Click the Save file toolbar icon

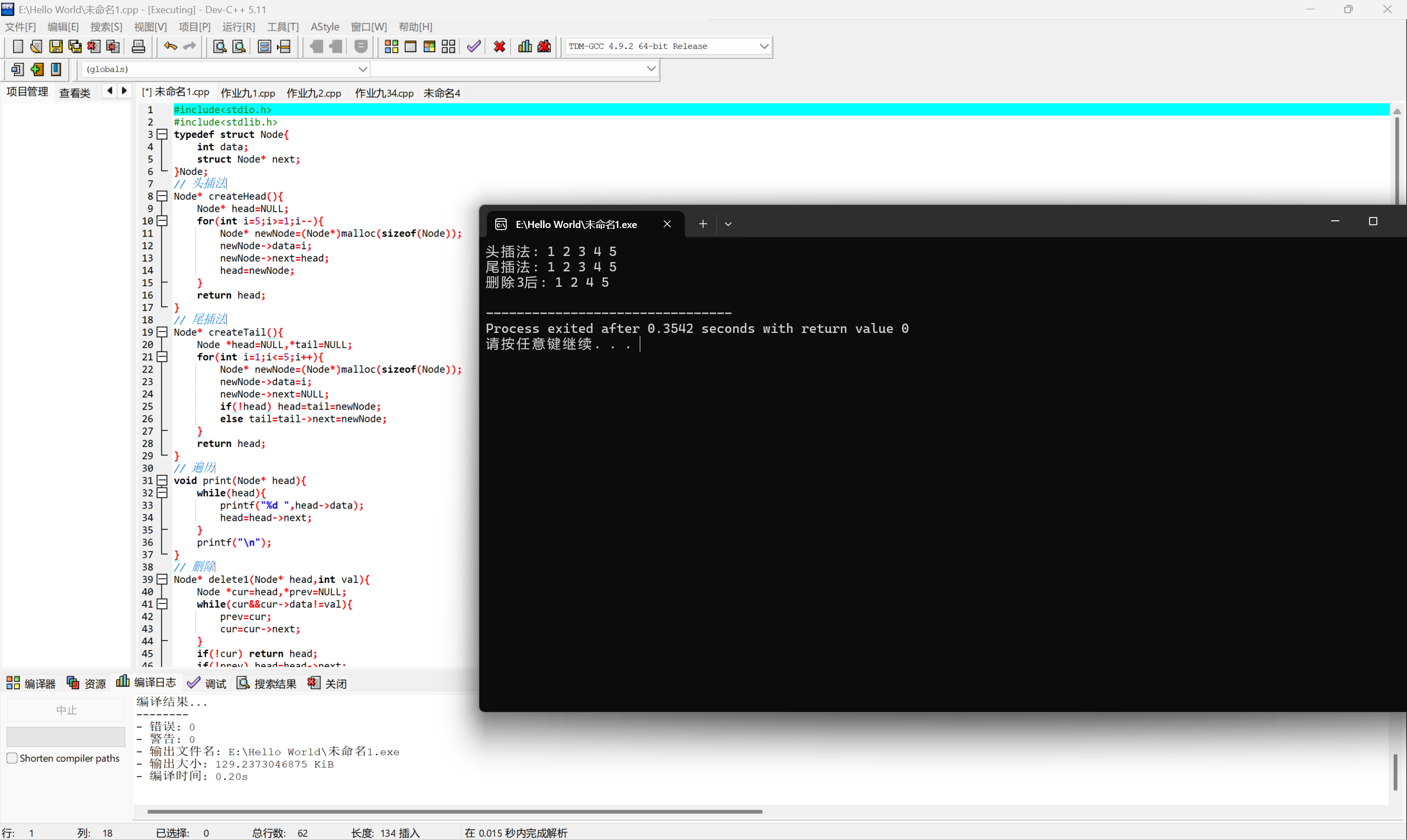coord(56,46)
